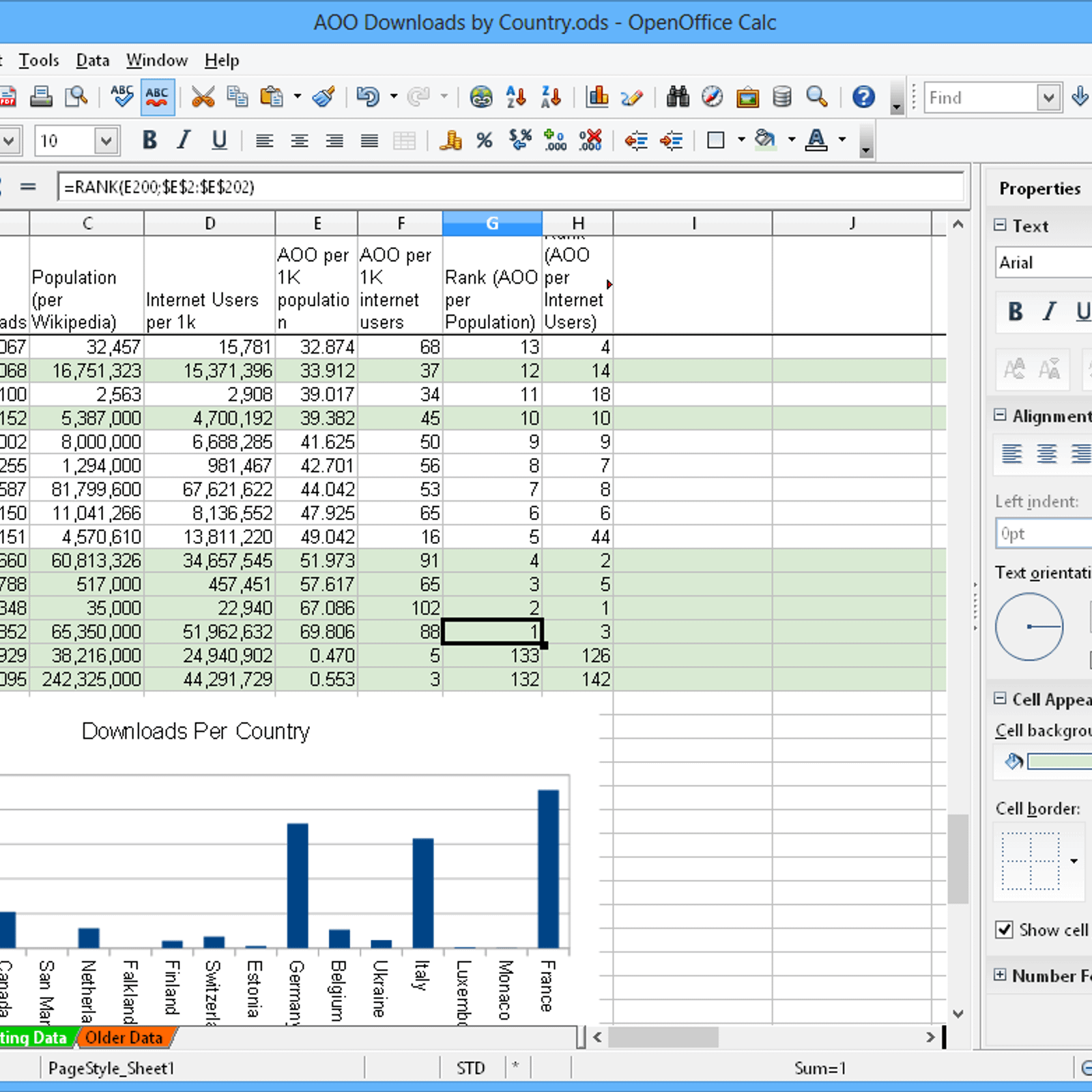Click the vertical scrollbar down arrow
Viewport: 1092px width, 1092px height.
958,1014
